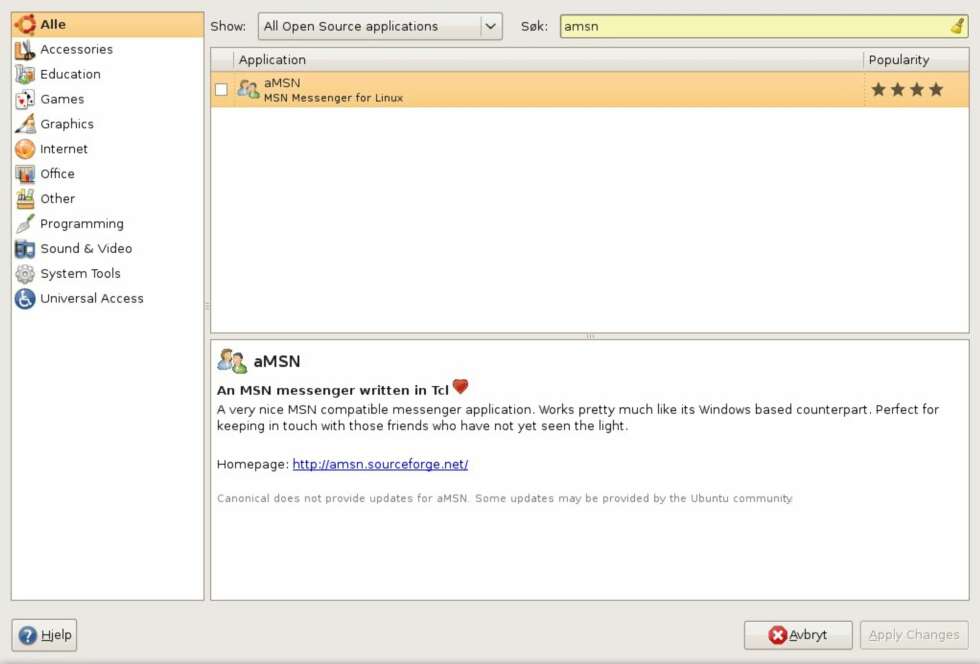Click the 'Søk:' label

[534, 26]
